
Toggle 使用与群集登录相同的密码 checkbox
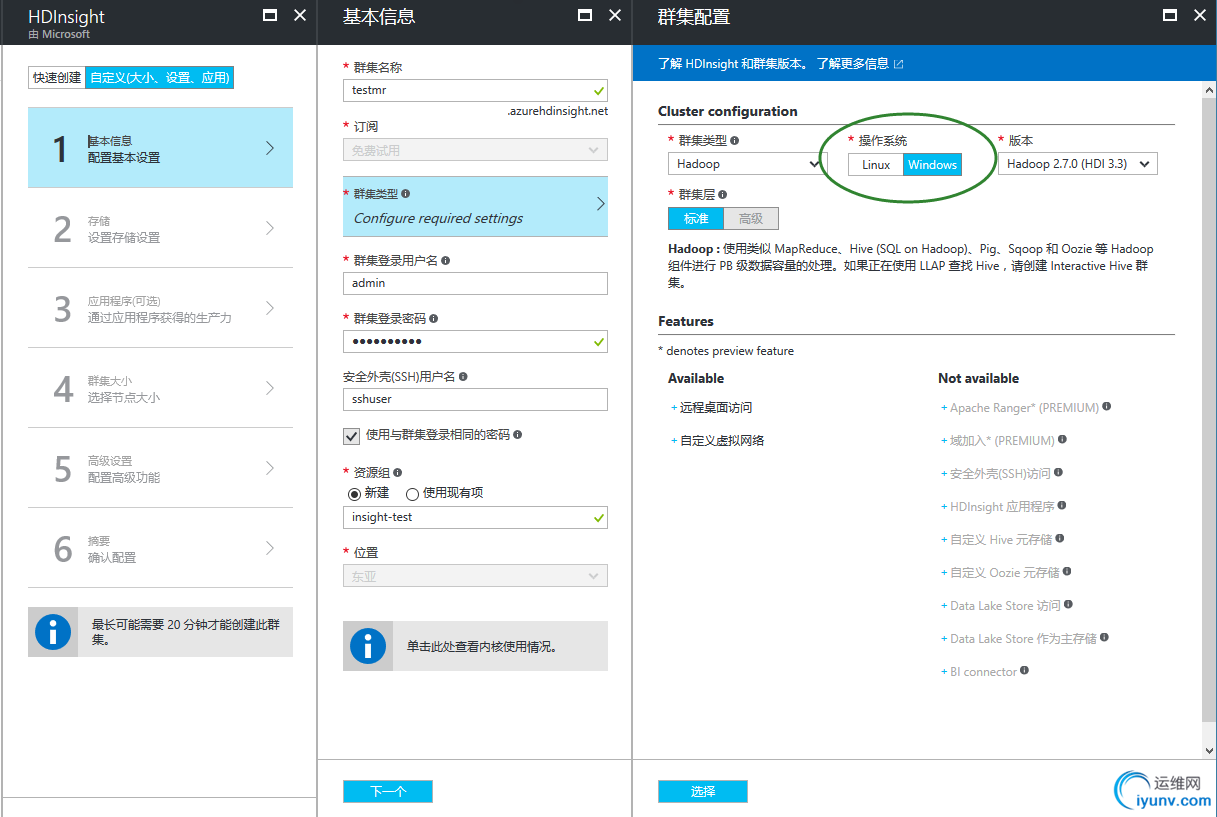pos(351,436)
